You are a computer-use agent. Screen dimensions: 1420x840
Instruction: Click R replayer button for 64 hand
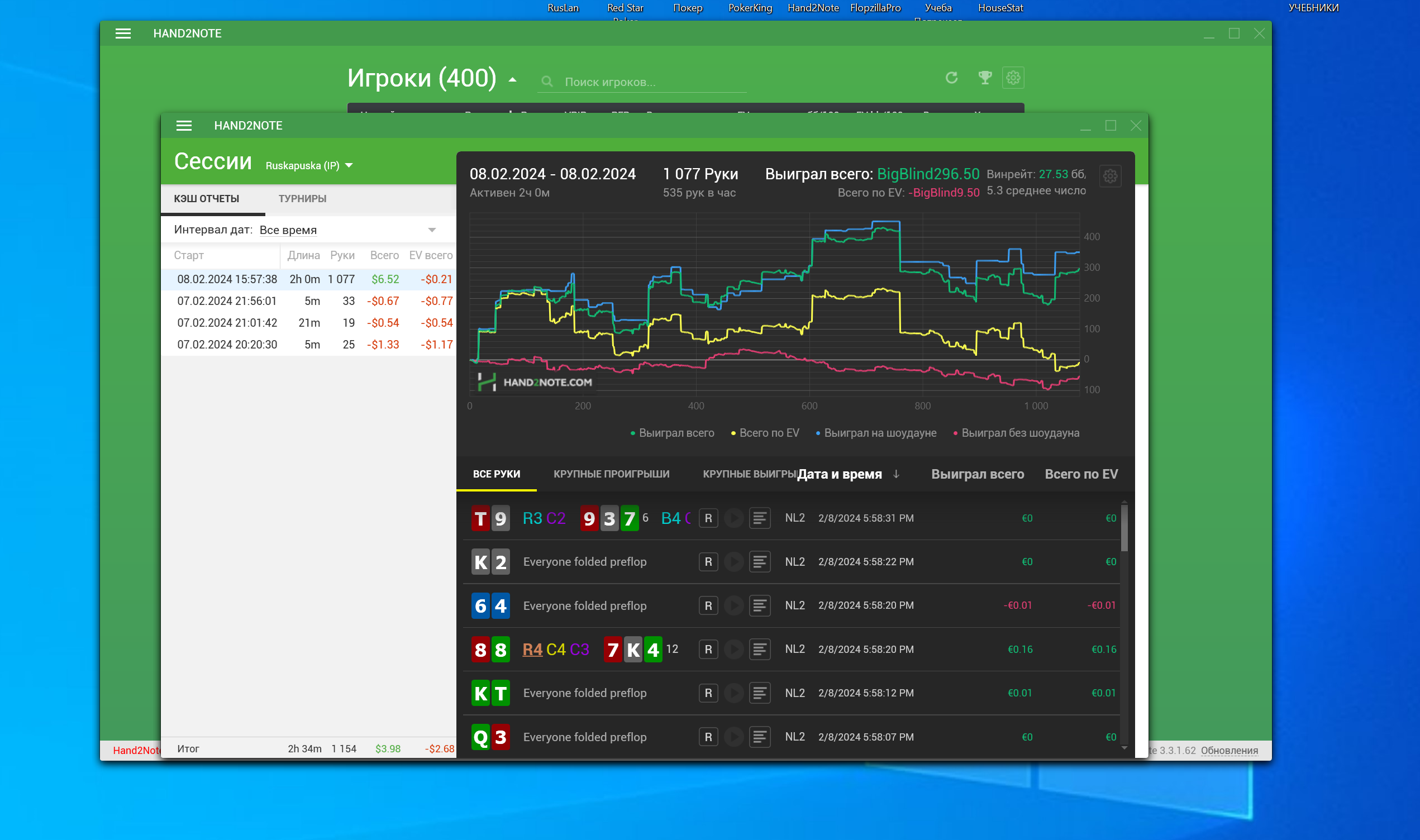coord(708,605)
